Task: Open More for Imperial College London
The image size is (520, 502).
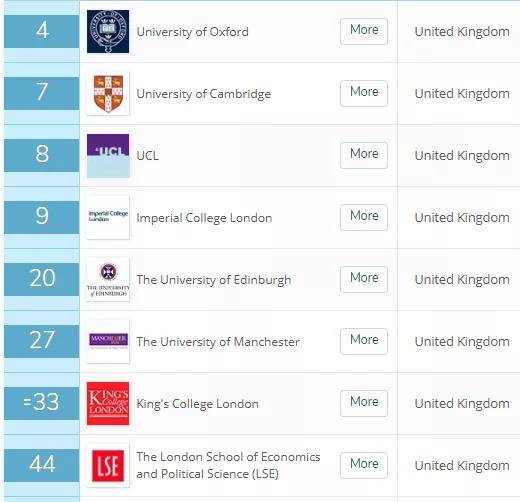Action: [364, 217]
